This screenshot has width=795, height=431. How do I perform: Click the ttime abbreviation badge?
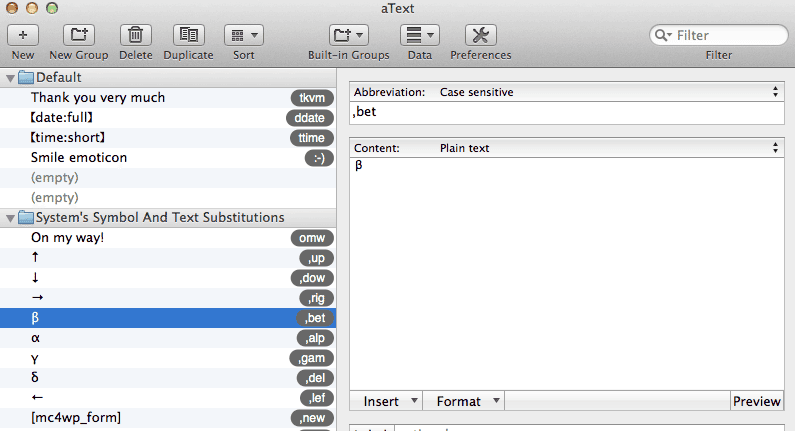pyautogui.click(x=312, y=138)
